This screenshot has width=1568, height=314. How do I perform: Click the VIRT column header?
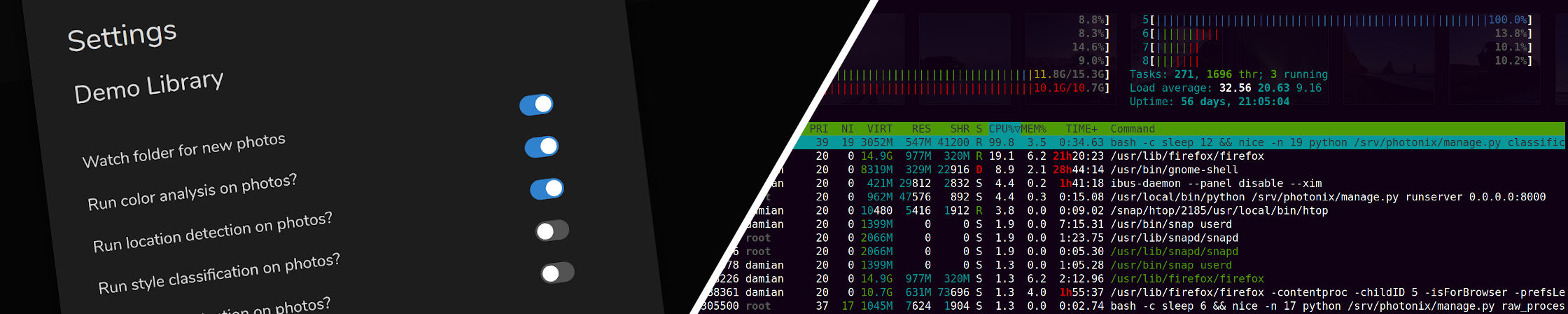pyautogui.click(x=879, y=129)
